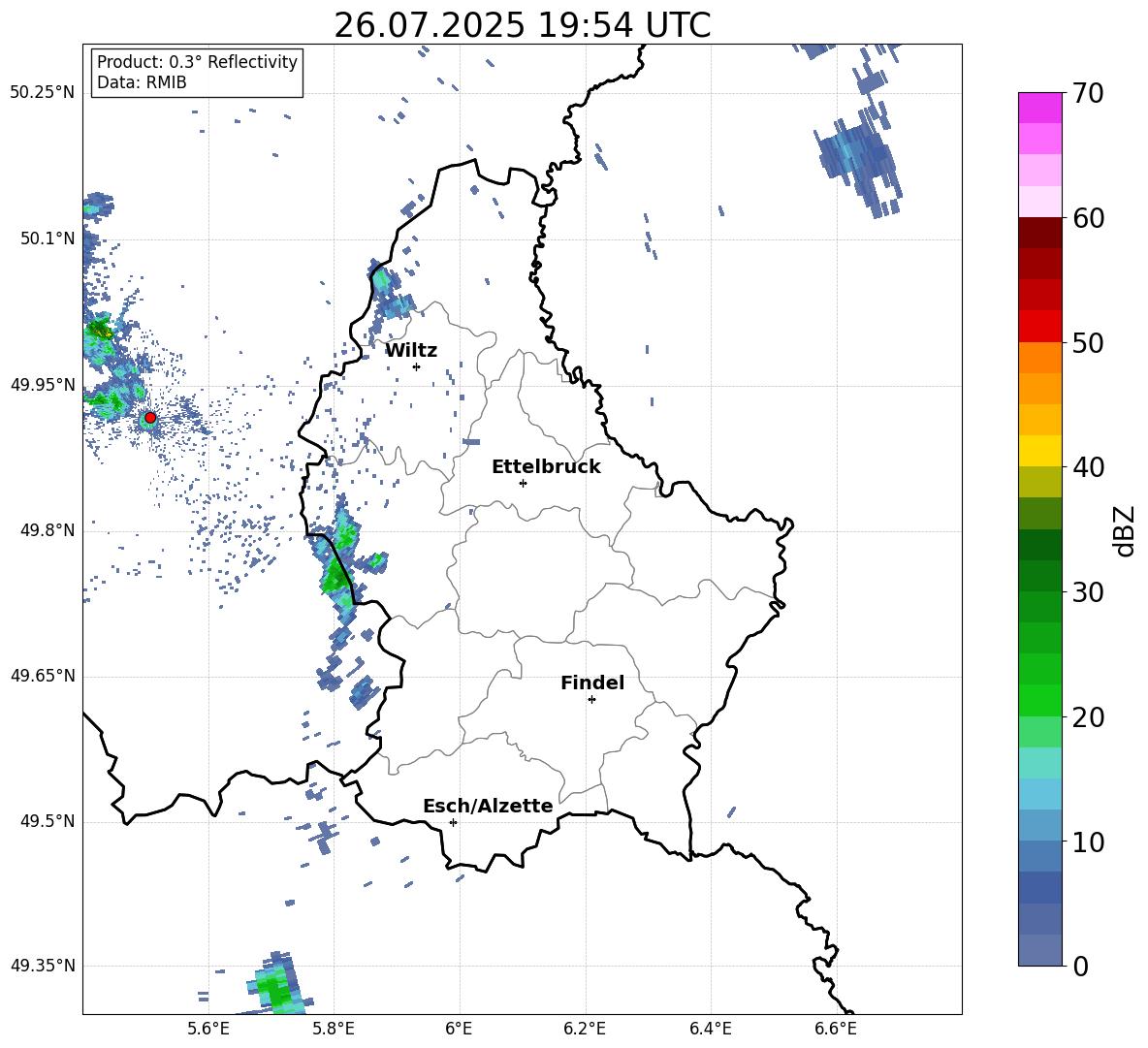The image size is (1148, 1048).
Task: Click the Data: RMIB text
Action: pyautogui.click(x=142, y=82)
